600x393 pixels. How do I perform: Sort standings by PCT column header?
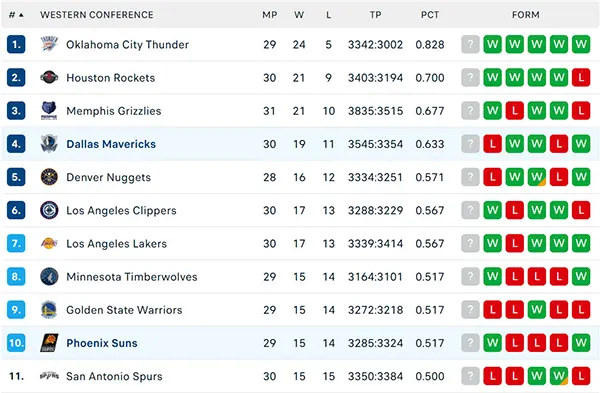430,15
